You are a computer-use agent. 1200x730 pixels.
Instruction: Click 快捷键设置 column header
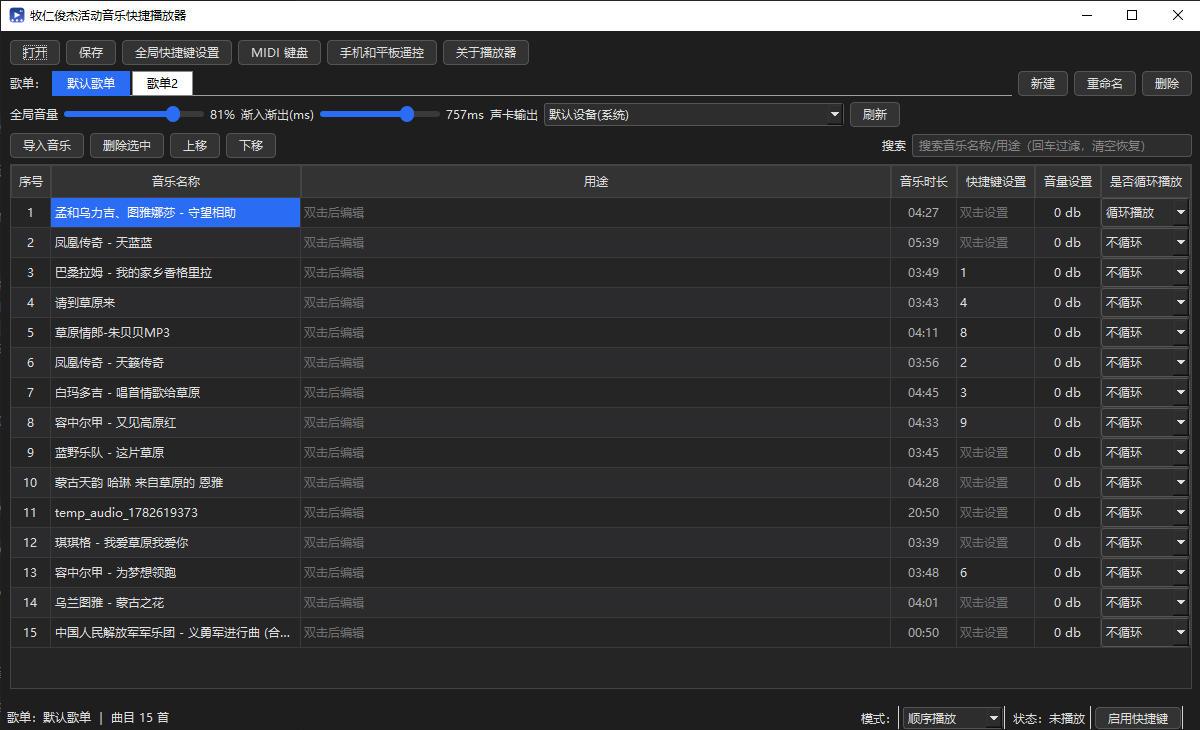click(996, 181)
